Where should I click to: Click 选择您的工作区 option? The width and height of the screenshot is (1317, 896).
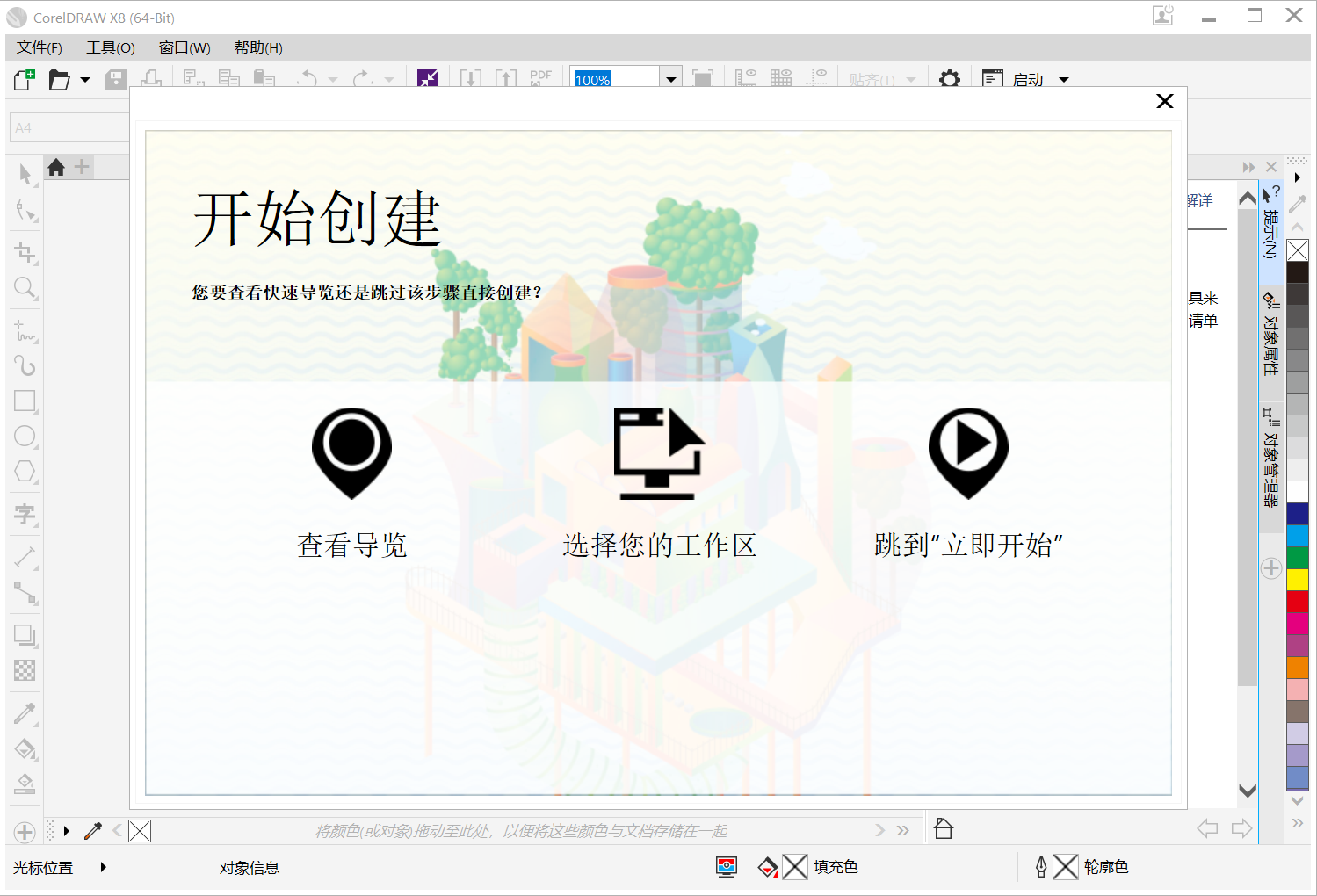(x=660, y=545)
